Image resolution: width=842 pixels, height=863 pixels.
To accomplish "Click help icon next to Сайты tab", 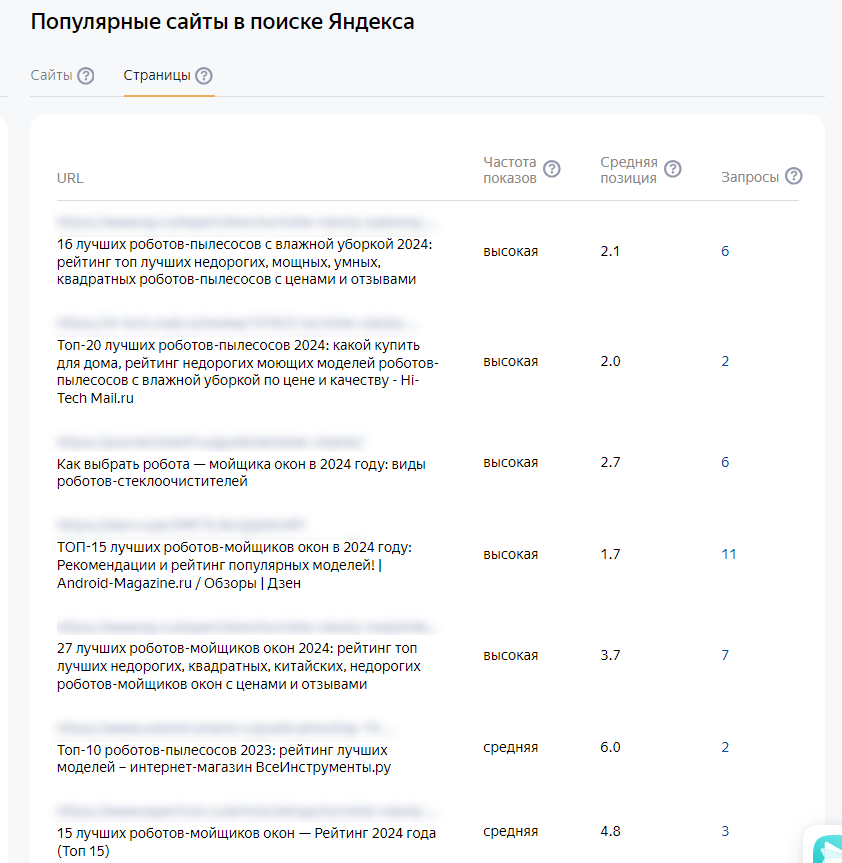I will [86, 76].
